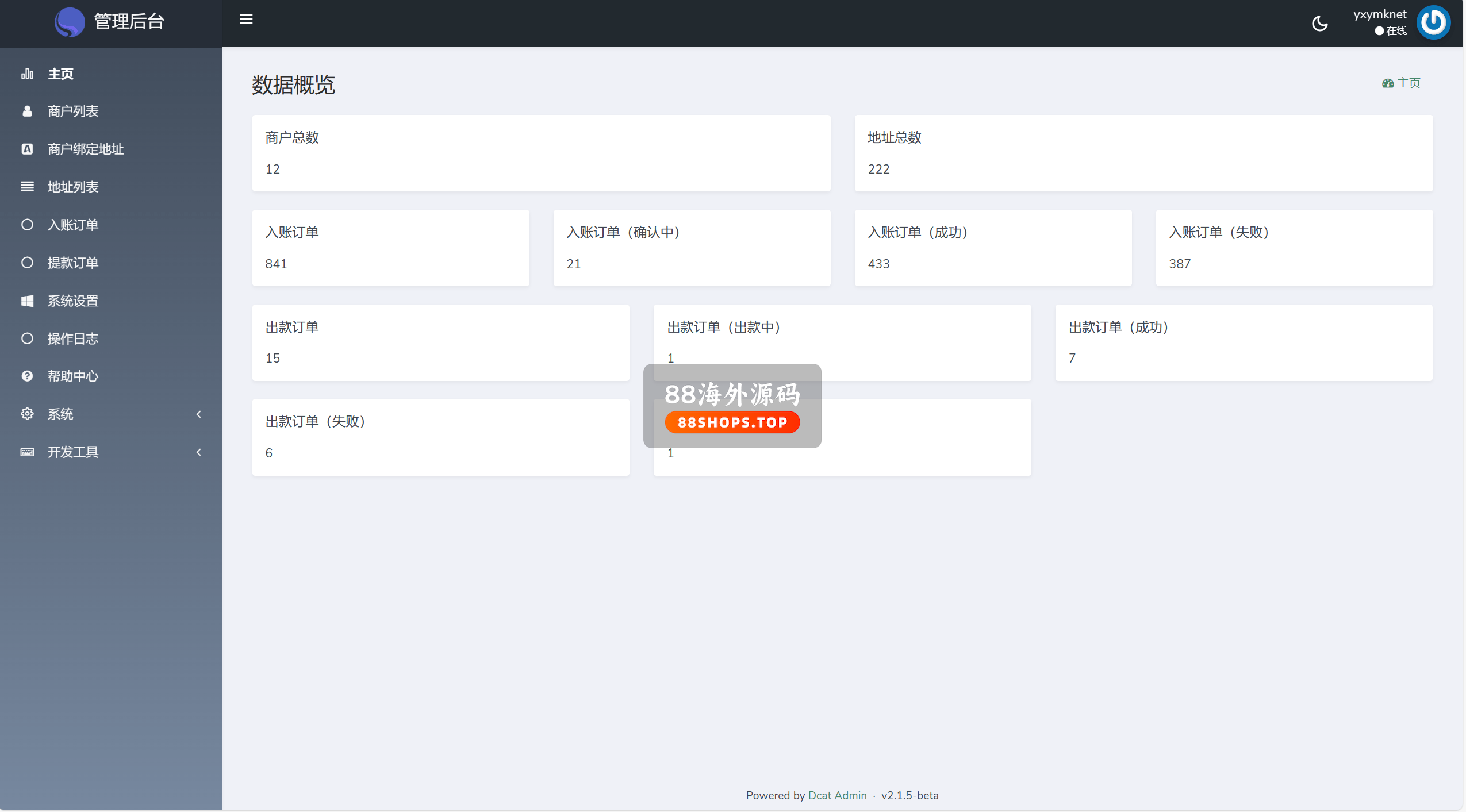Screen dimensions: 1466x812
Task: Click the 管理后台 logo
Action: pyautogui.click(x=110, y=22)
